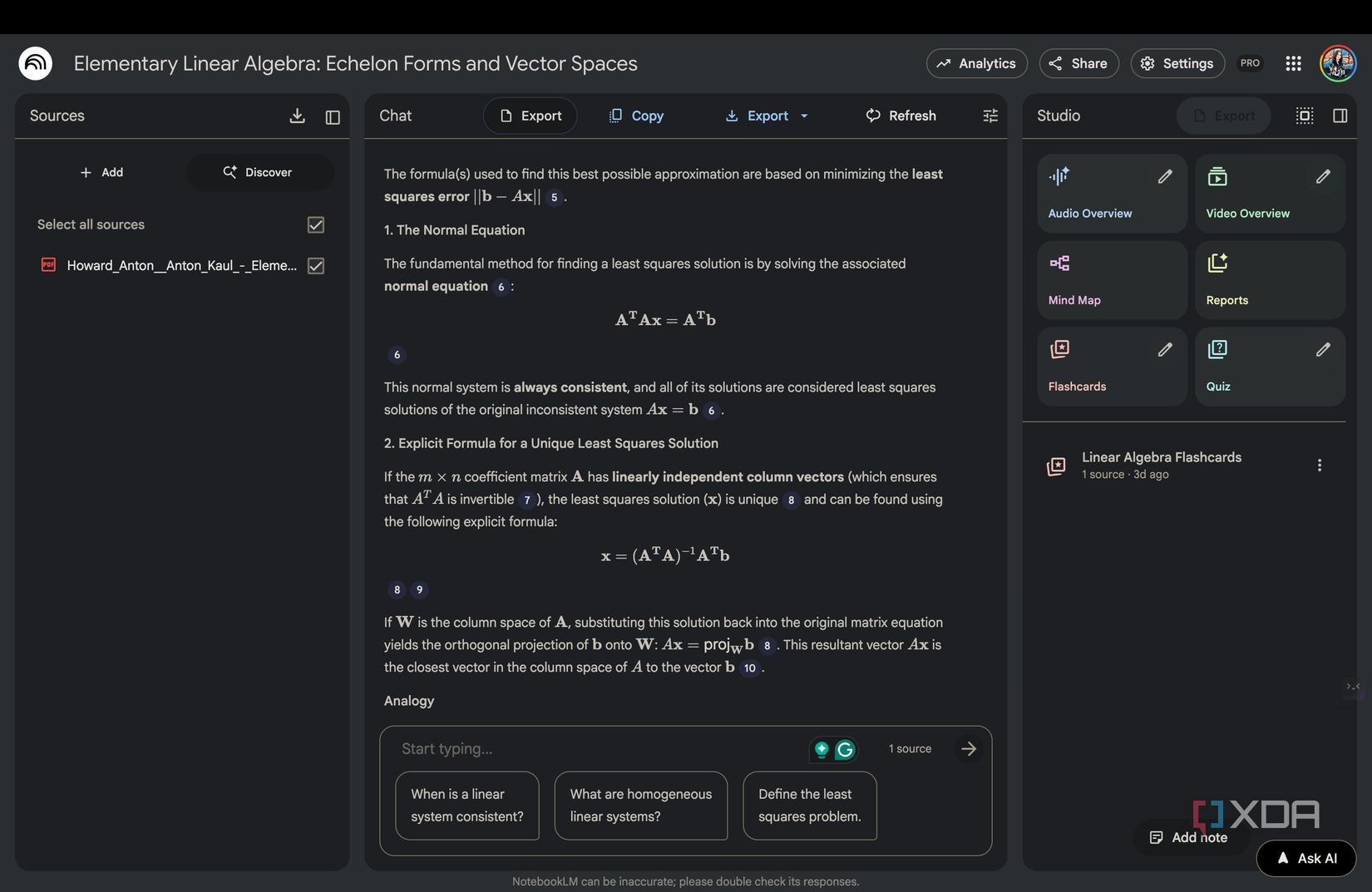
Task: Edit Audio Overview with the pencil icon
Action: click(x=1165, y=176)
